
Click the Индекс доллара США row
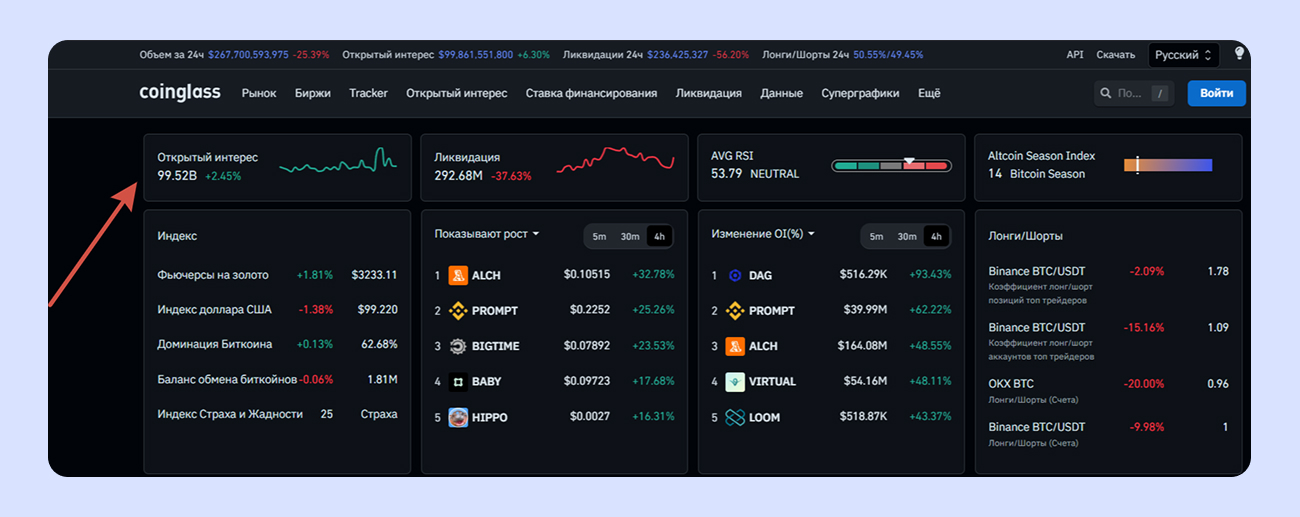coord(277,310)
